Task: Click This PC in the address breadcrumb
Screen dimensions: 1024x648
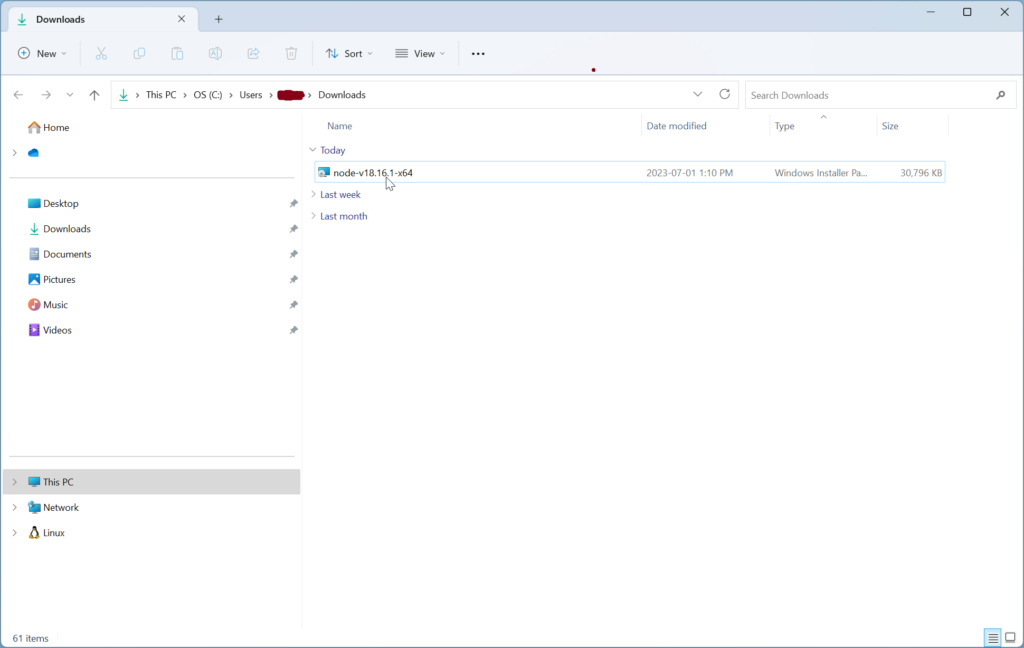Action: point(161,95)
